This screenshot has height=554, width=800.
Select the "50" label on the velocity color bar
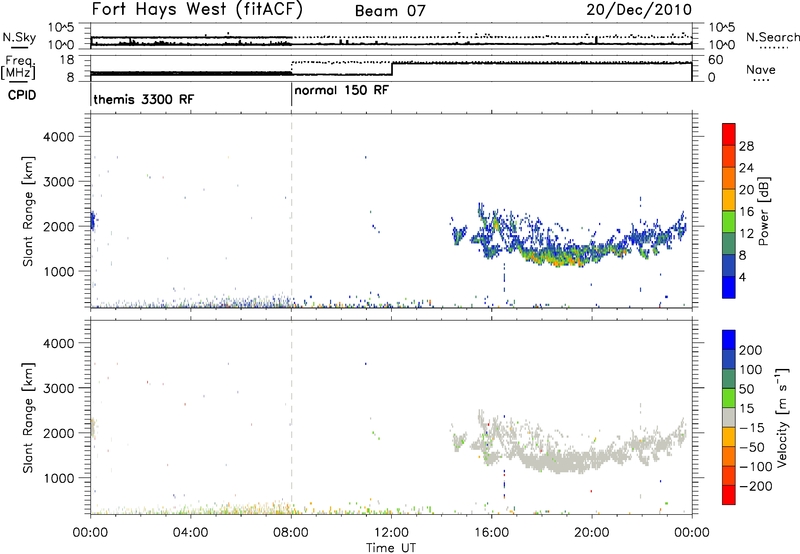click(x=746, y=389)
